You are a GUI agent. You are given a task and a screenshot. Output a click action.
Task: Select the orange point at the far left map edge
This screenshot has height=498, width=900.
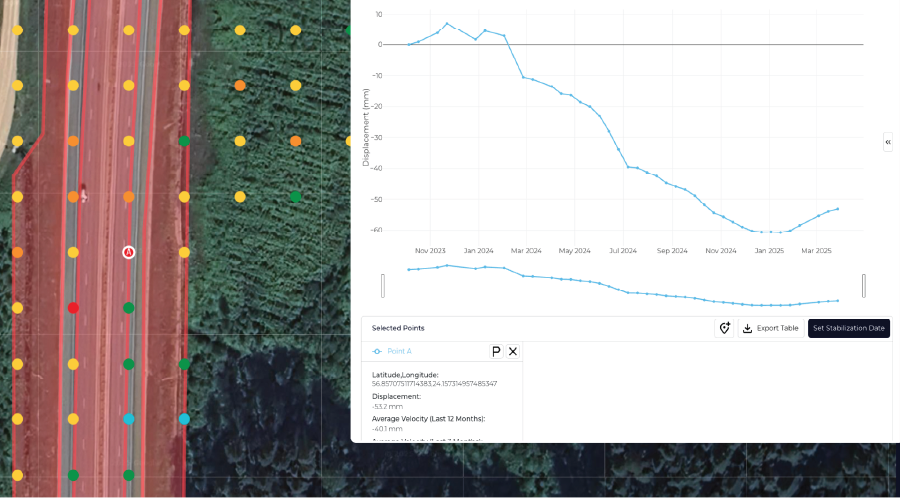tap(17, 253)
